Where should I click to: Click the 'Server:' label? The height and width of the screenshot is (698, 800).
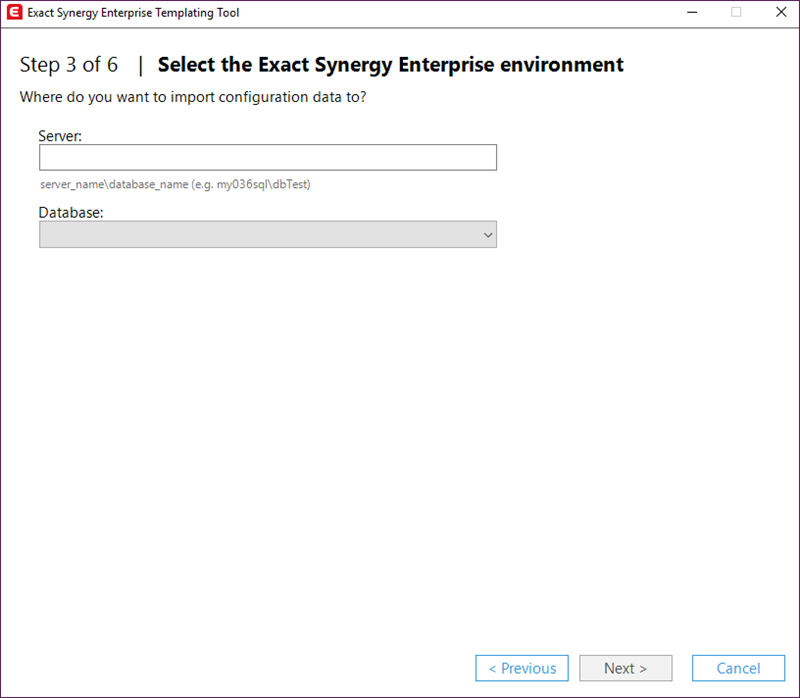(60, 136)
